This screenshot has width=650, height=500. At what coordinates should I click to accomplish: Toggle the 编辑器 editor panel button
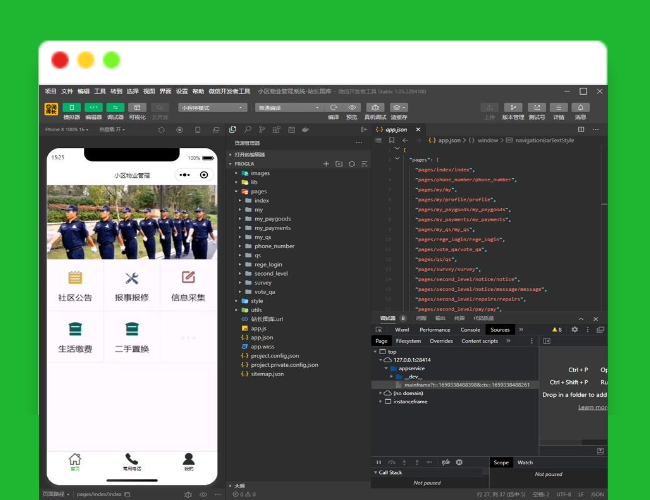tap(93, 107)
